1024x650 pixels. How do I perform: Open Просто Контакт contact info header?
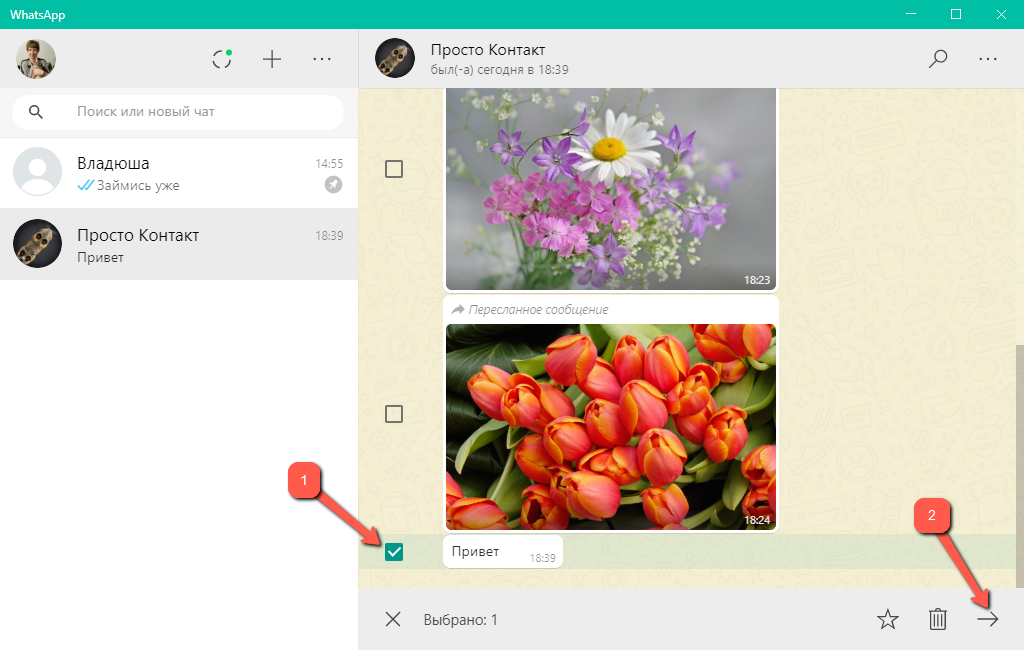[488, 59]
